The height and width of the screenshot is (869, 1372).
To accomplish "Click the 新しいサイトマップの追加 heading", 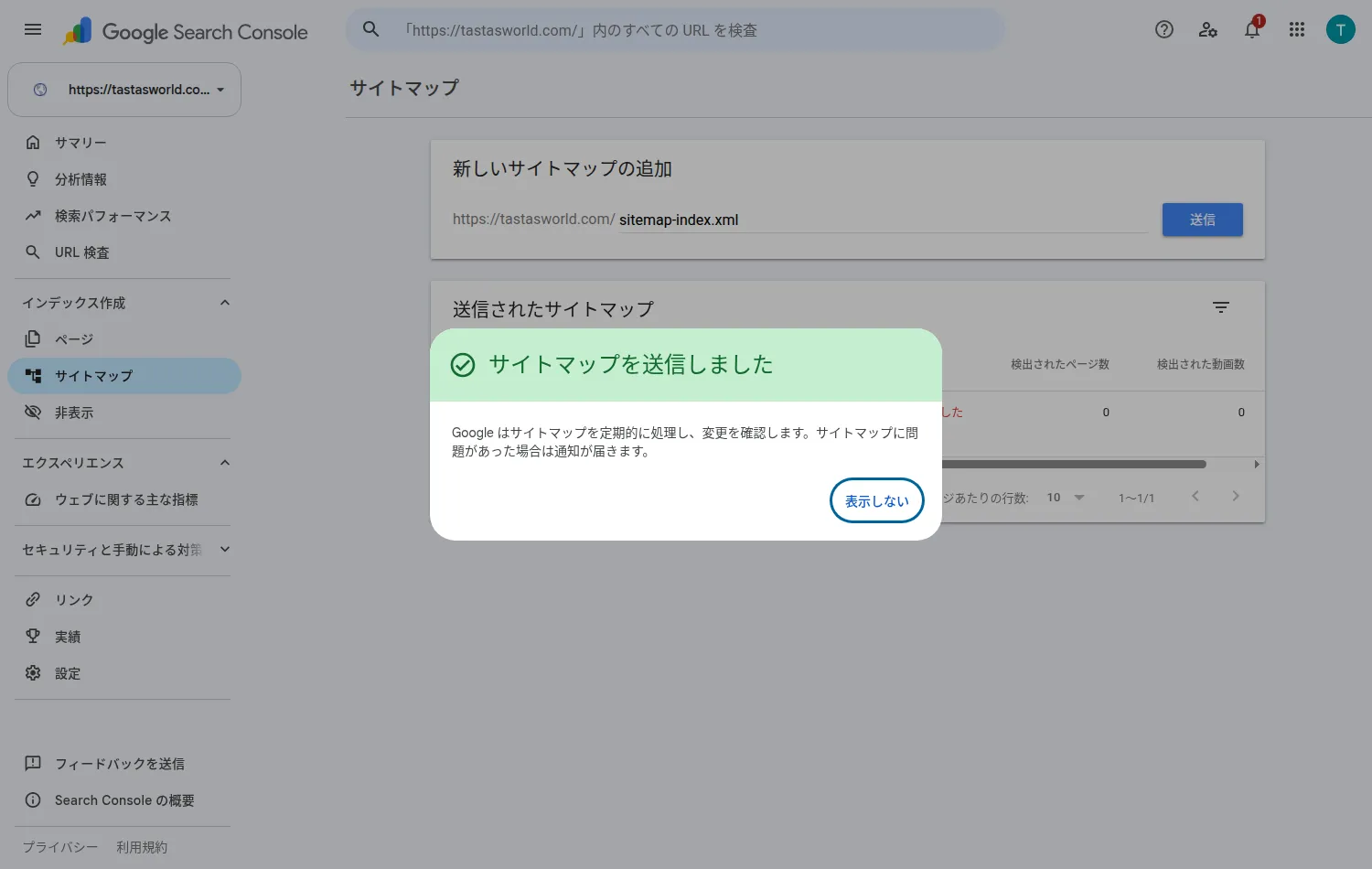I will [x=563, y=168].
